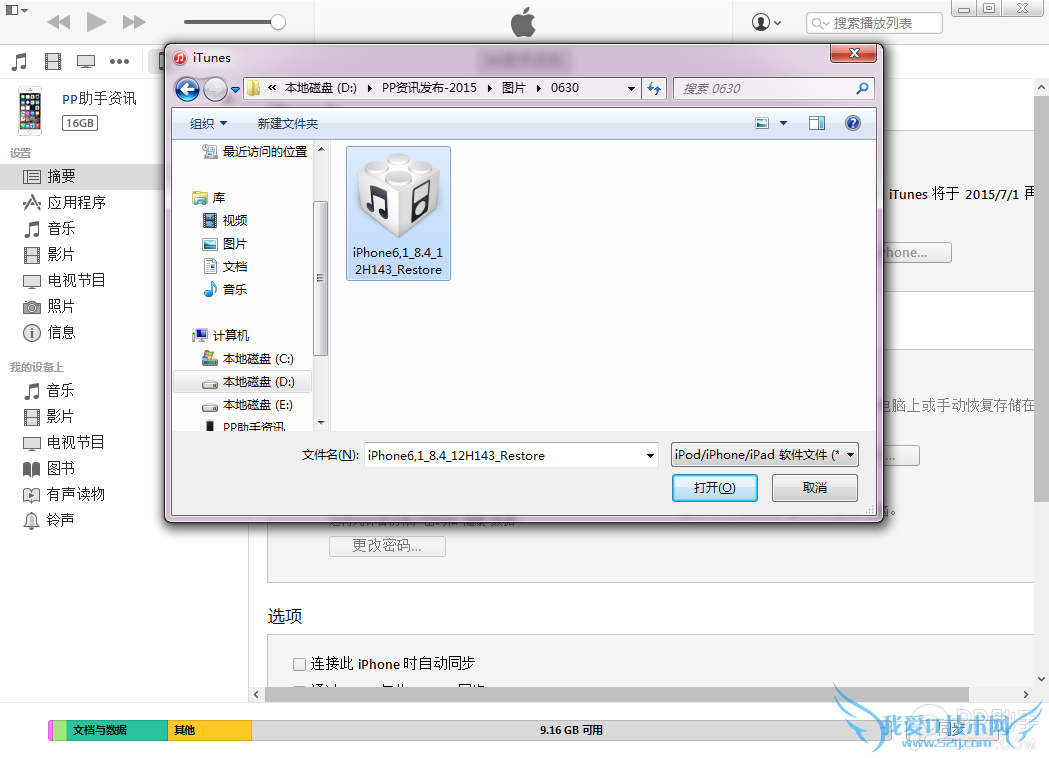Select the iPhone6,1_8.4_12H143_Restore file

point(398,213)
